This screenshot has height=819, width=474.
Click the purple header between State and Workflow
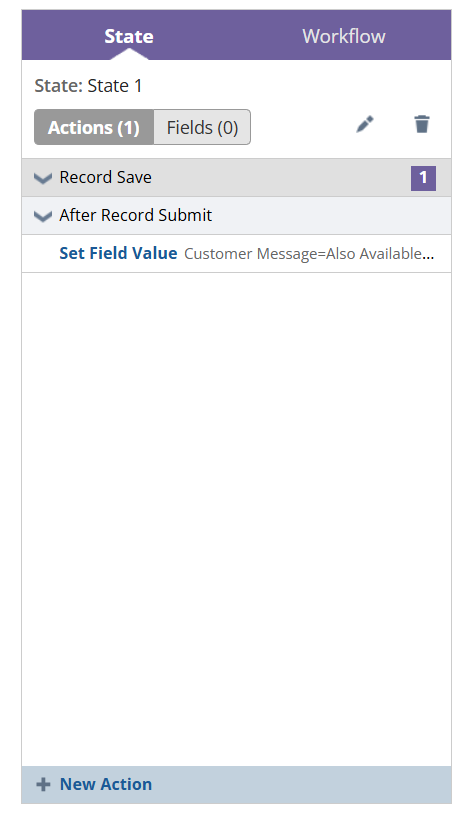click(228, 35)
